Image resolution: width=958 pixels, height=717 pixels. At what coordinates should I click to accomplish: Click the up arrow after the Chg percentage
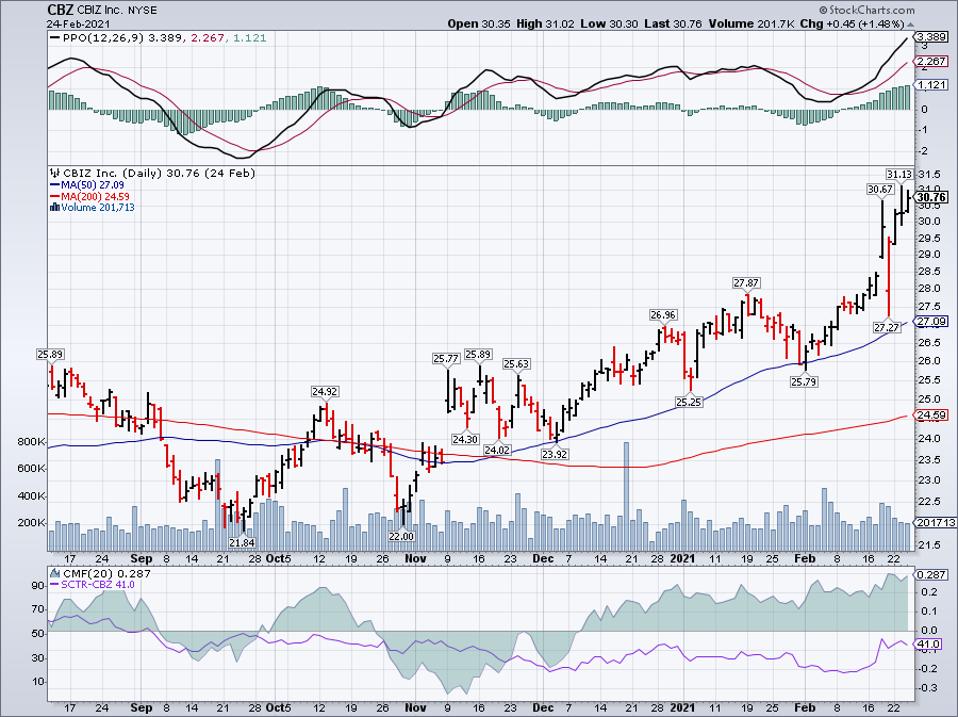[x=910, y=24]
